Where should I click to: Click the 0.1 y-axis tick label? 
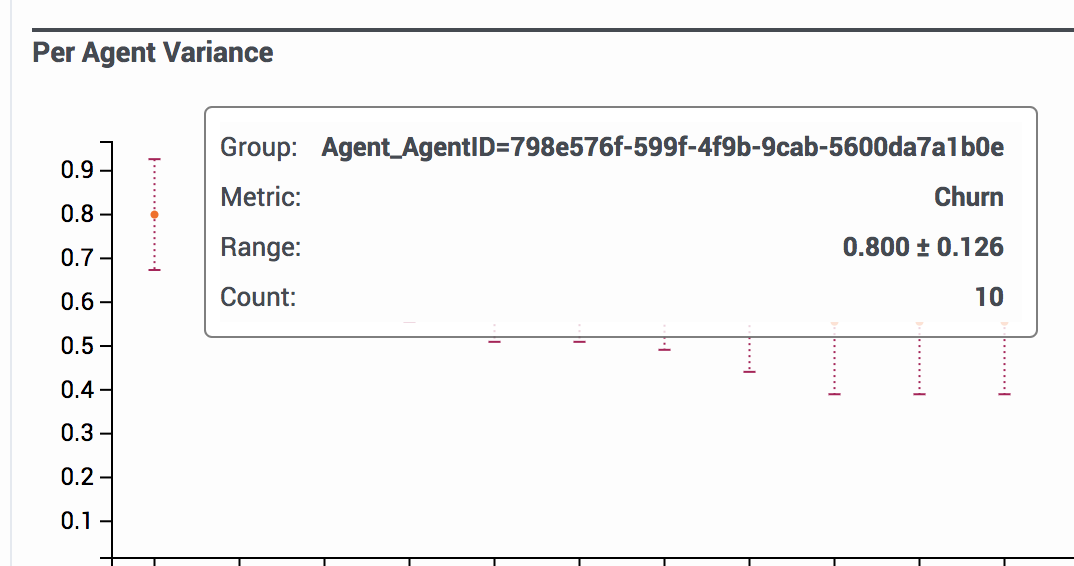pyautogui.click(x=77, y=521)
